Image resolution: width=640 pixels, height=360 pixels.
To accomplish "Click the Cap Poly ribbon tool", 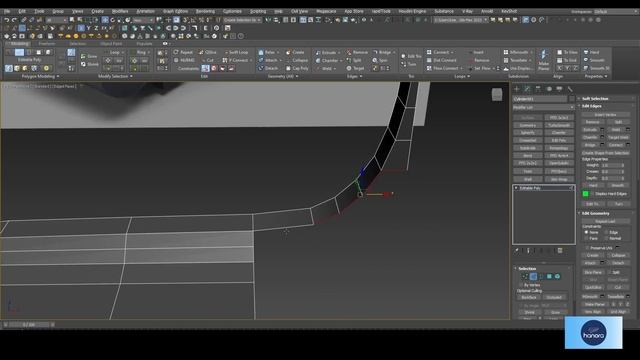I will click(297, 68).
